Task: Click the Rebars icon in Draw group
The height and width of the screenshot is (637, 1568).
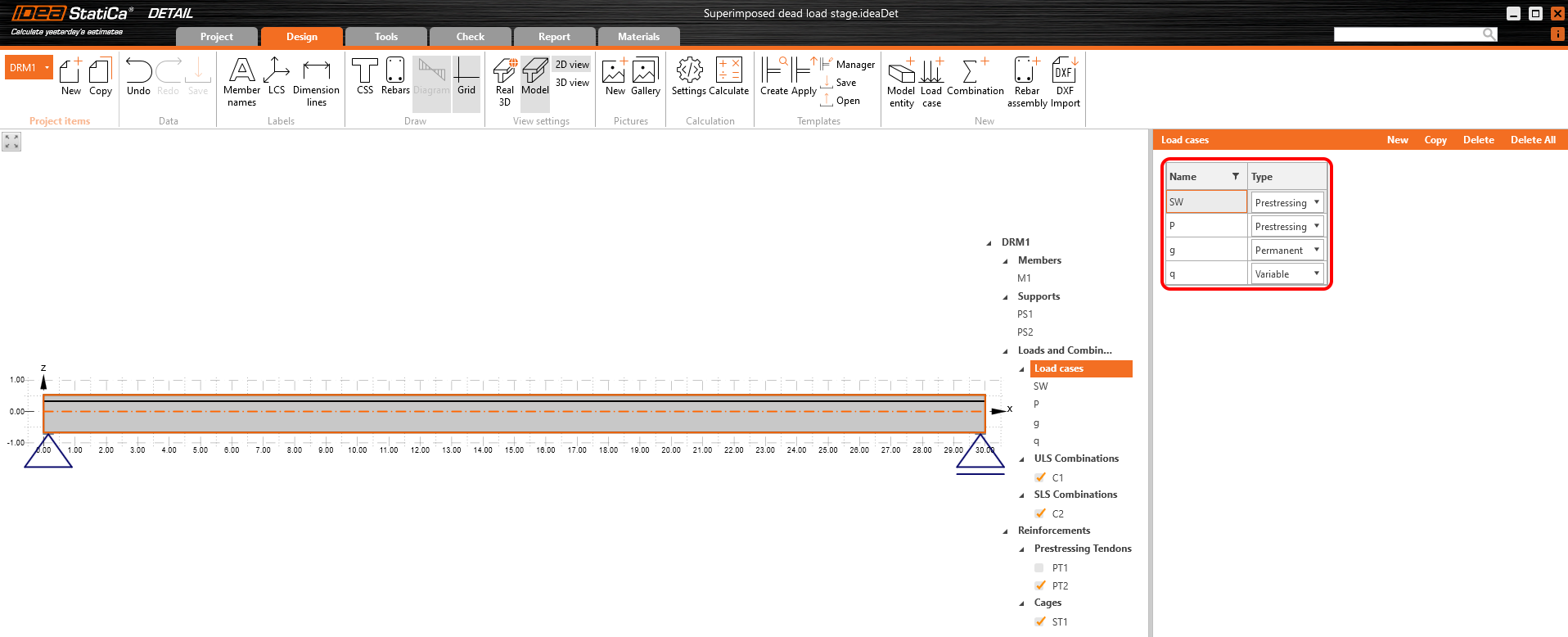Action: [395, 76]
